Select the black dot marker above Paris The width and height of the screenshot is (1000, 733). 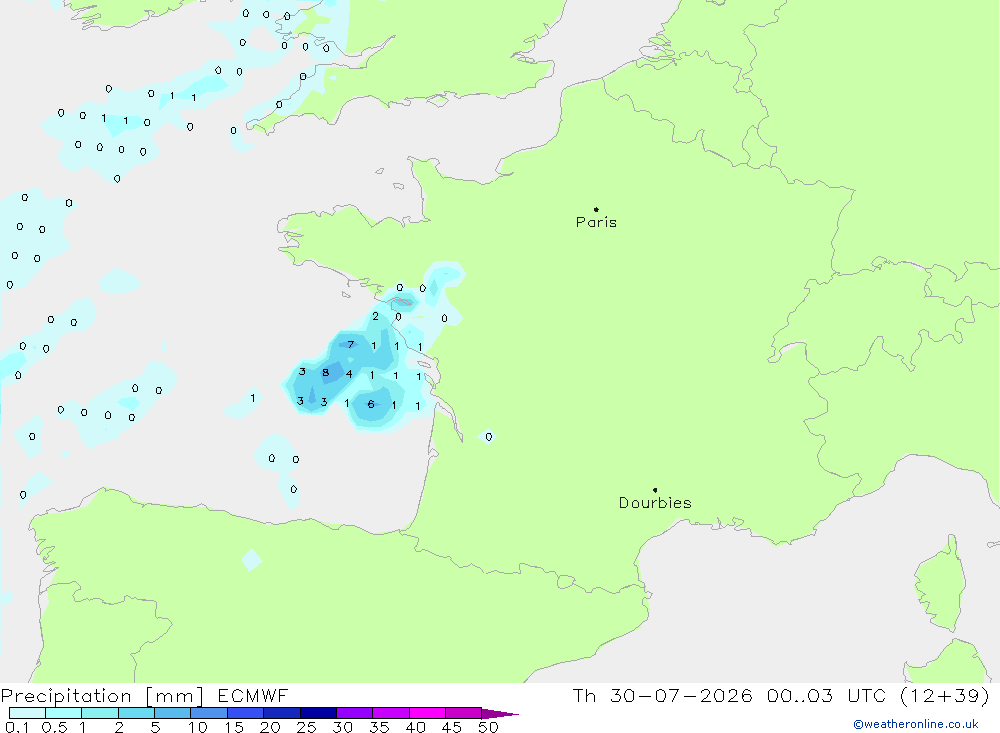(596, 209)
